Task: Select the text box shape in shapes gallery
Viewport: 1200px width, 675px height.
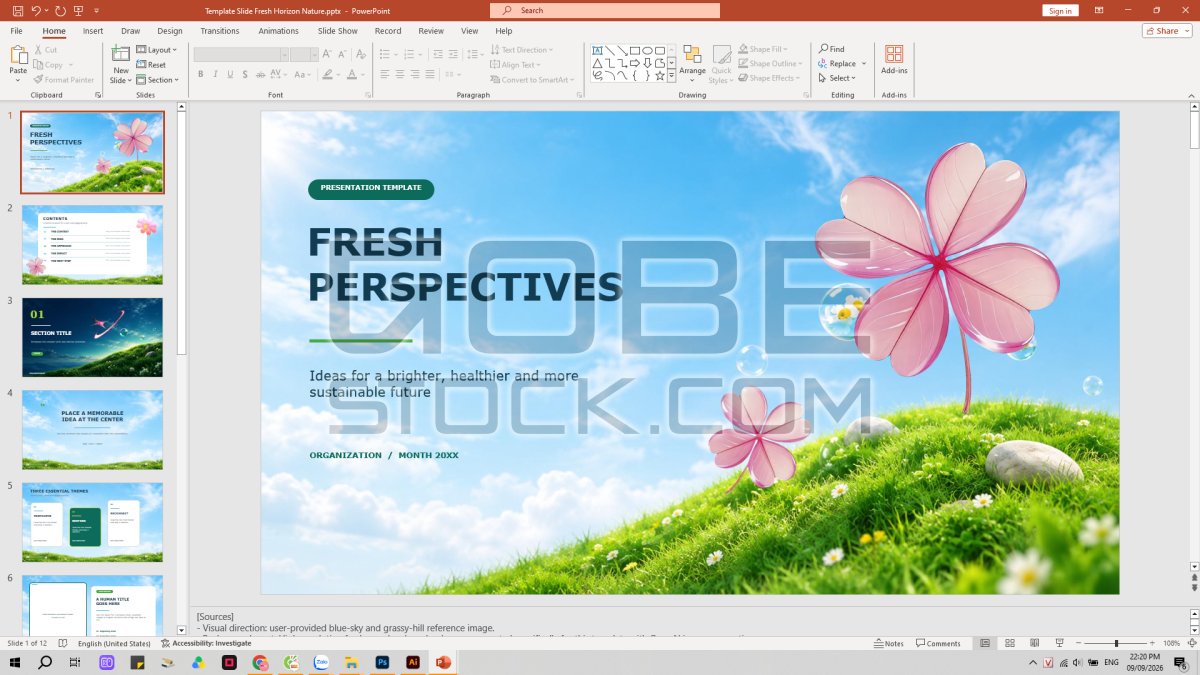Action: click(597, 50)
